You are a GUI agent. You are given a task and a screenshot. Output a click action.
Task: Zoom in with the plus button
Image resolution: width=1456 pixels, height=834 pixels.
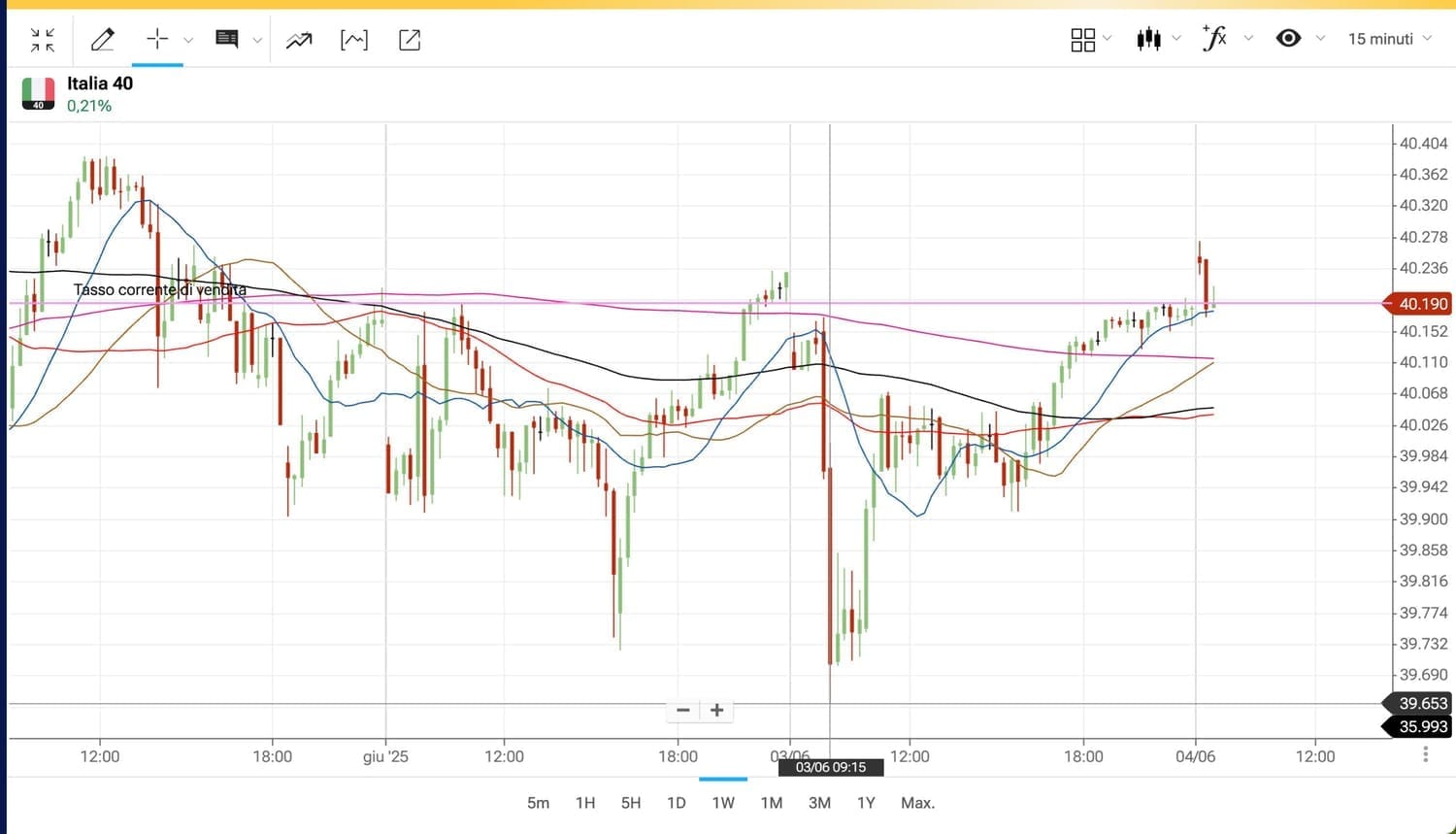click(717, 711)
